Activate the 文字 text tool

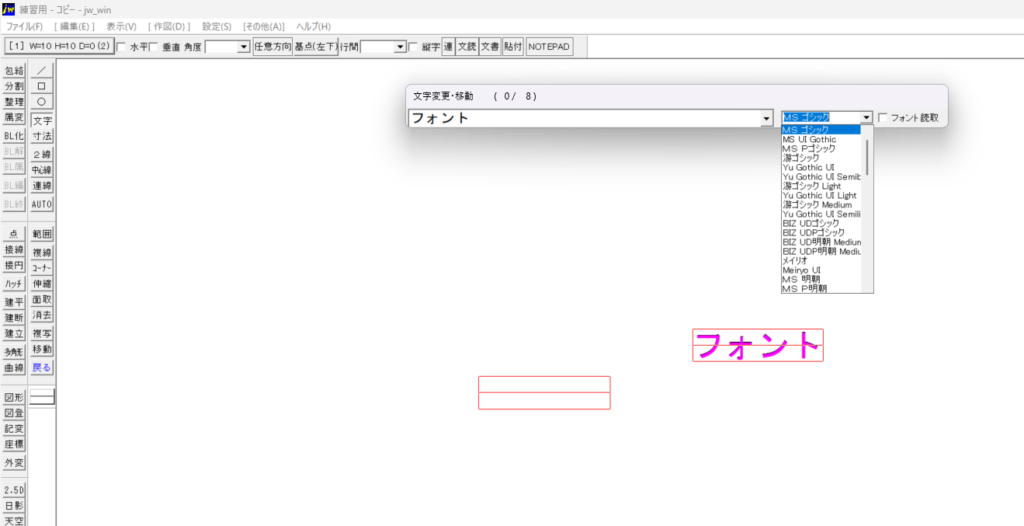pos(41,120)
